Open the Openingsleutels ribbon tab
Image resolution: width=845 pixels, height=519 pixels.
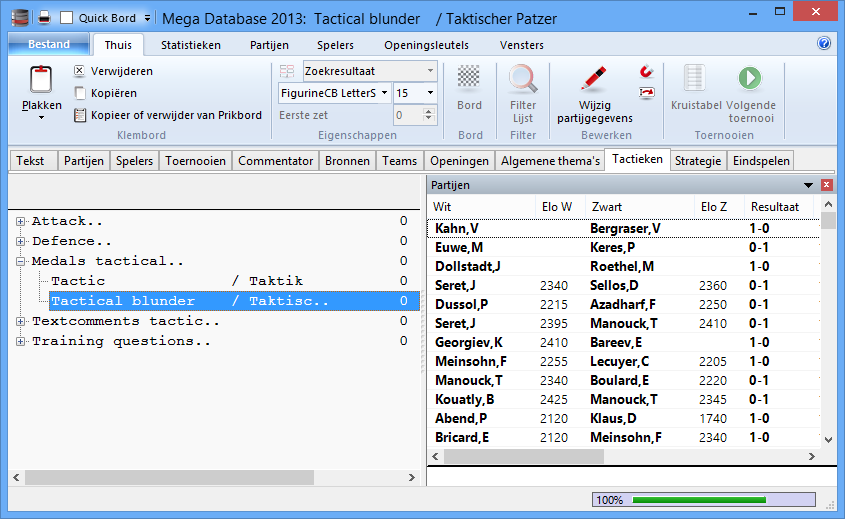(x=426, y=45)
